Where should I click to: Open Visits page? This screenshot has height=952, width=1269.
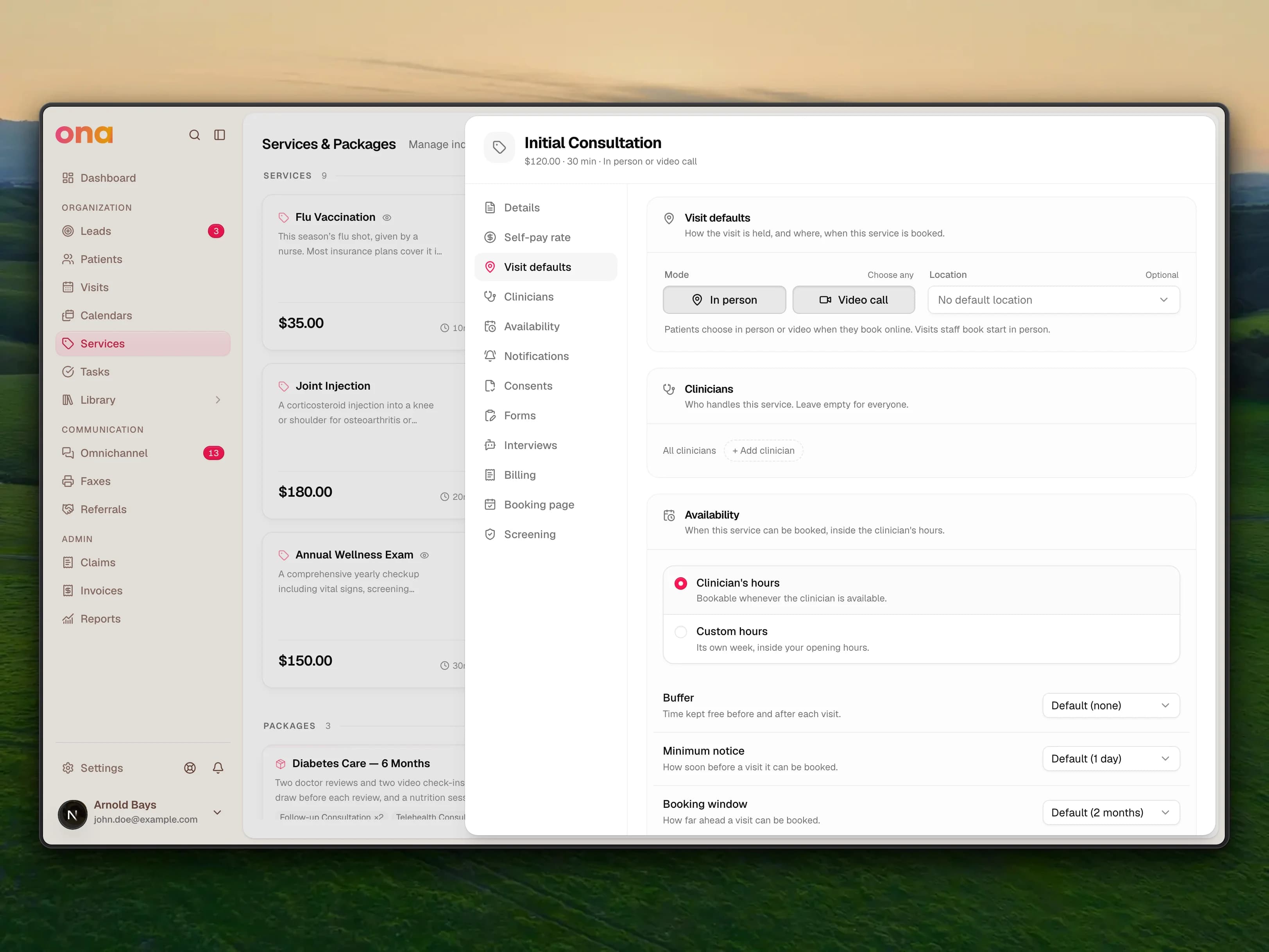click(143, 287)
